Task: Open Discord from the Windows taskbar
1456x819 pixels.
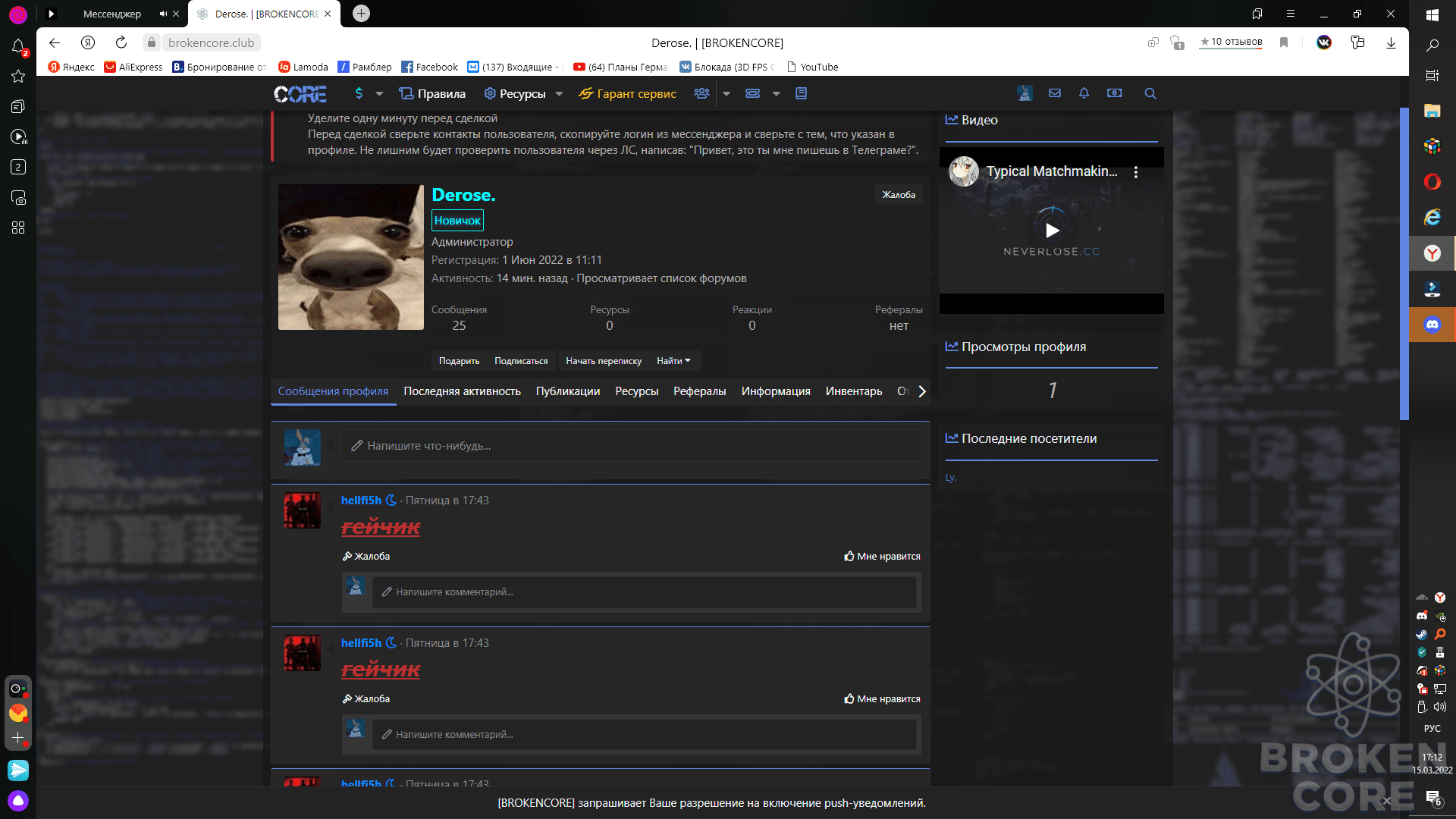Action: tap(1432, 325)
